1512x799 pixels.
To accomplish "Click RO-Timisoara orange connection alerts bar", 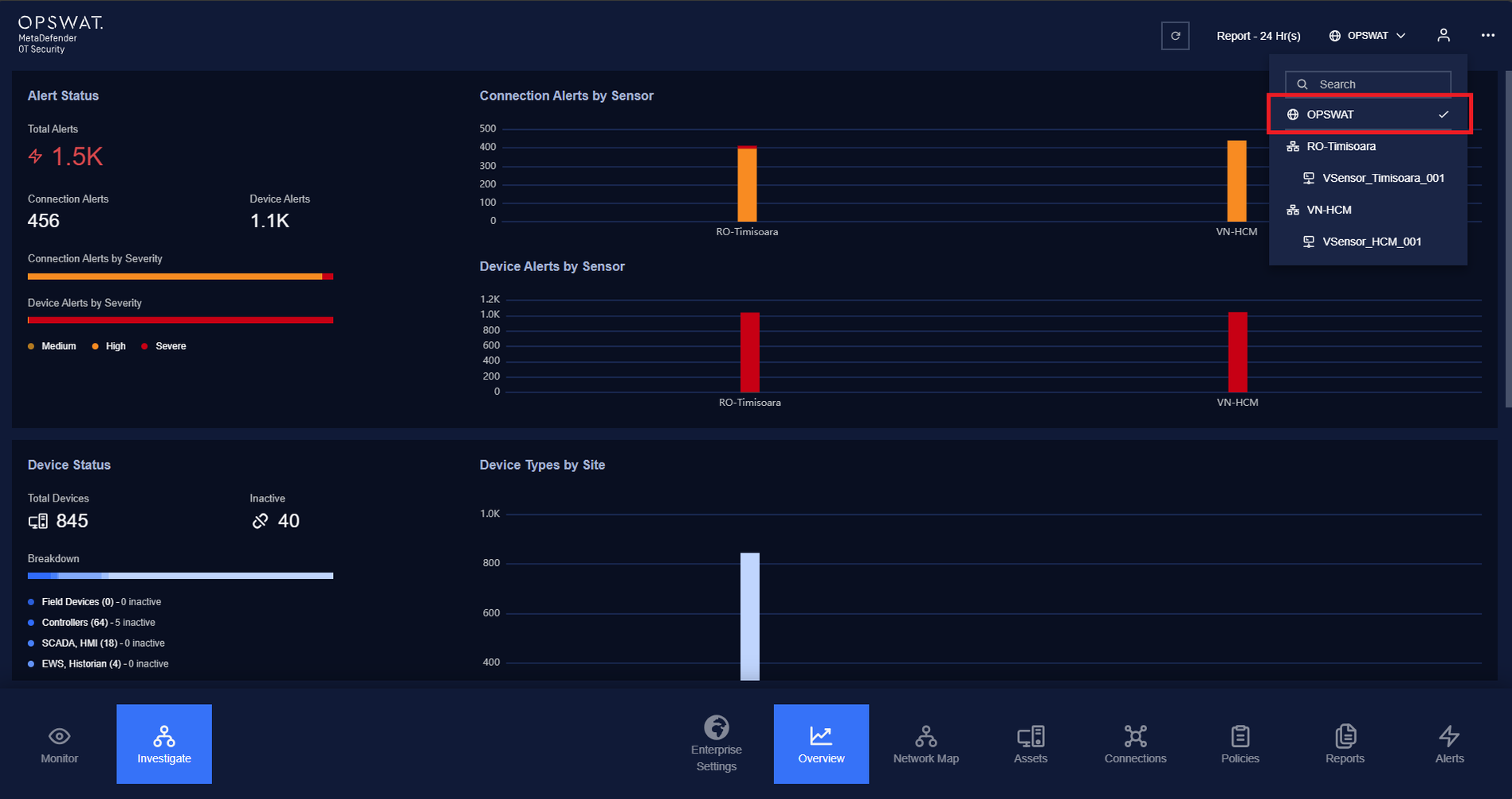I will pos(747,184).
